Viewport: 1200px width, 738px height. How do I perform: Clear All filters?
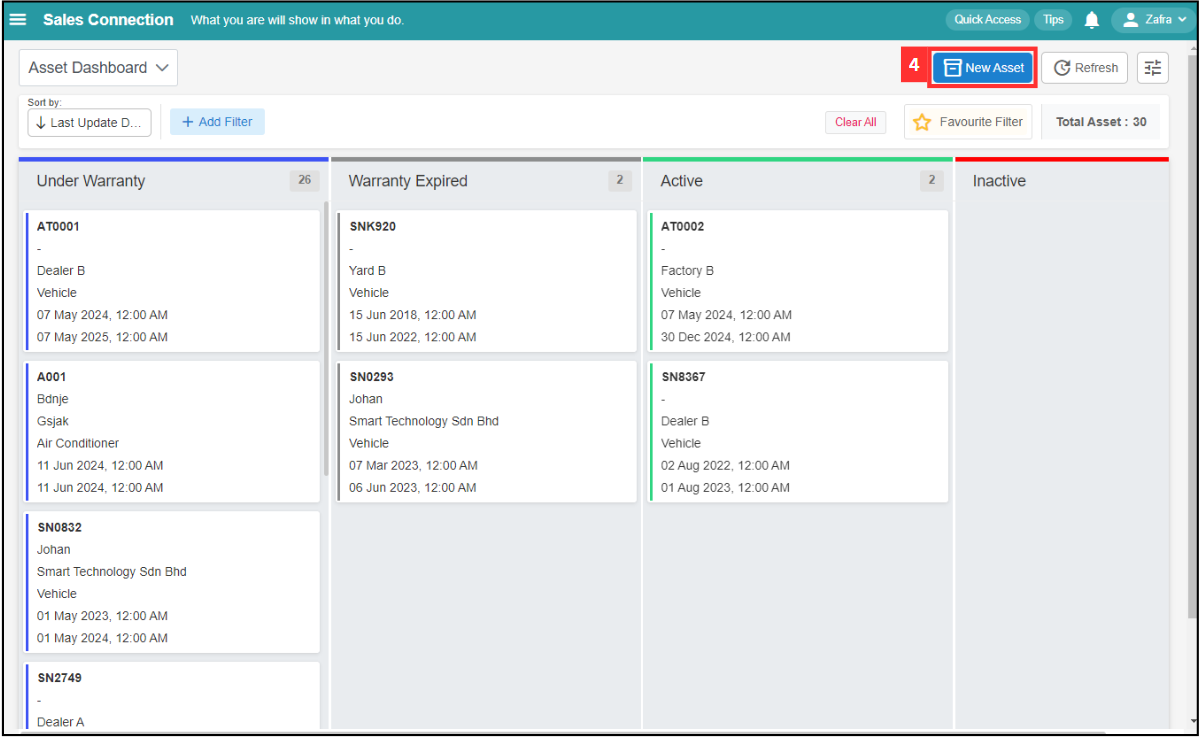point(855,122)
